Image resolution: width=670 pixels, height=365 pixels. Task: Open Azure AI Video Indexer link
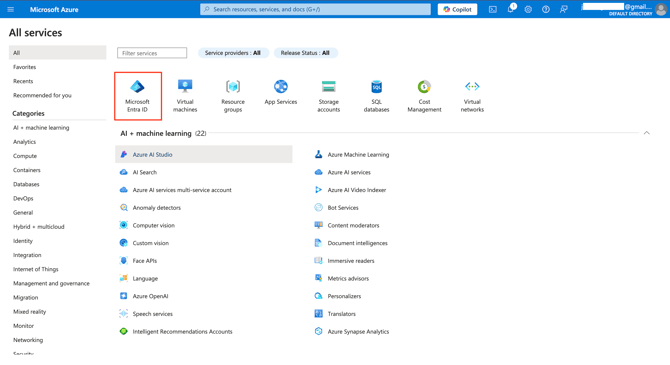point(357,190)
